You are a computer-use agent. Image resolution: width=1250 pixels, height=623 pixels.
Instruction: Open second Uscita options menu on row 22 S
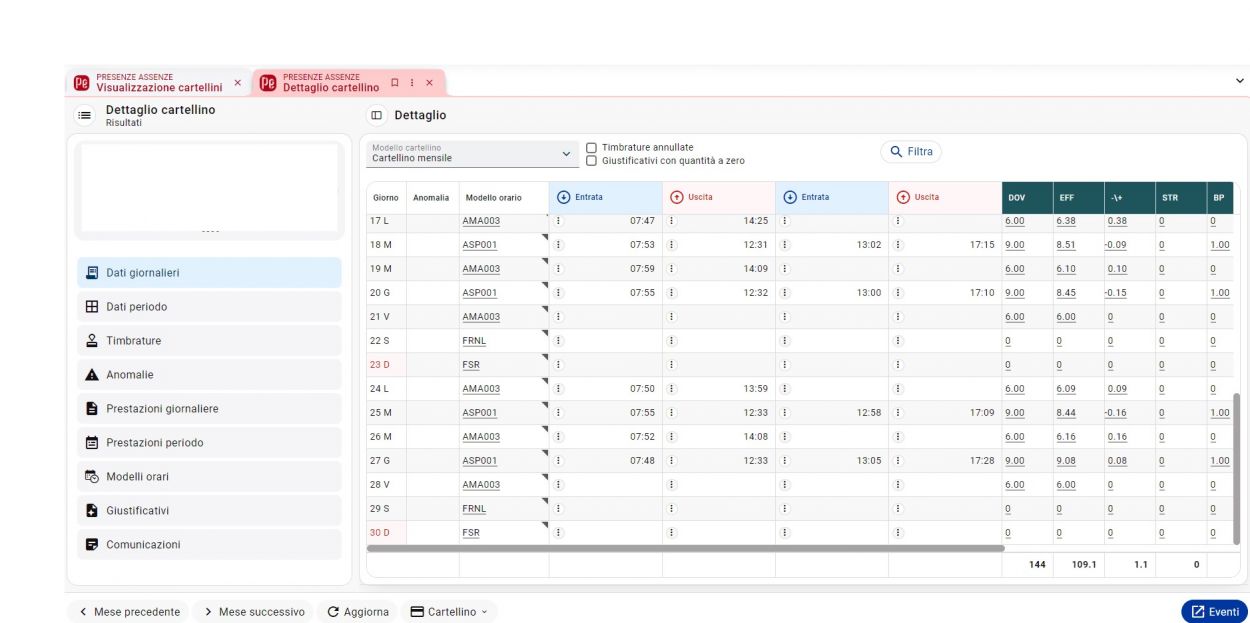(898, 341)
